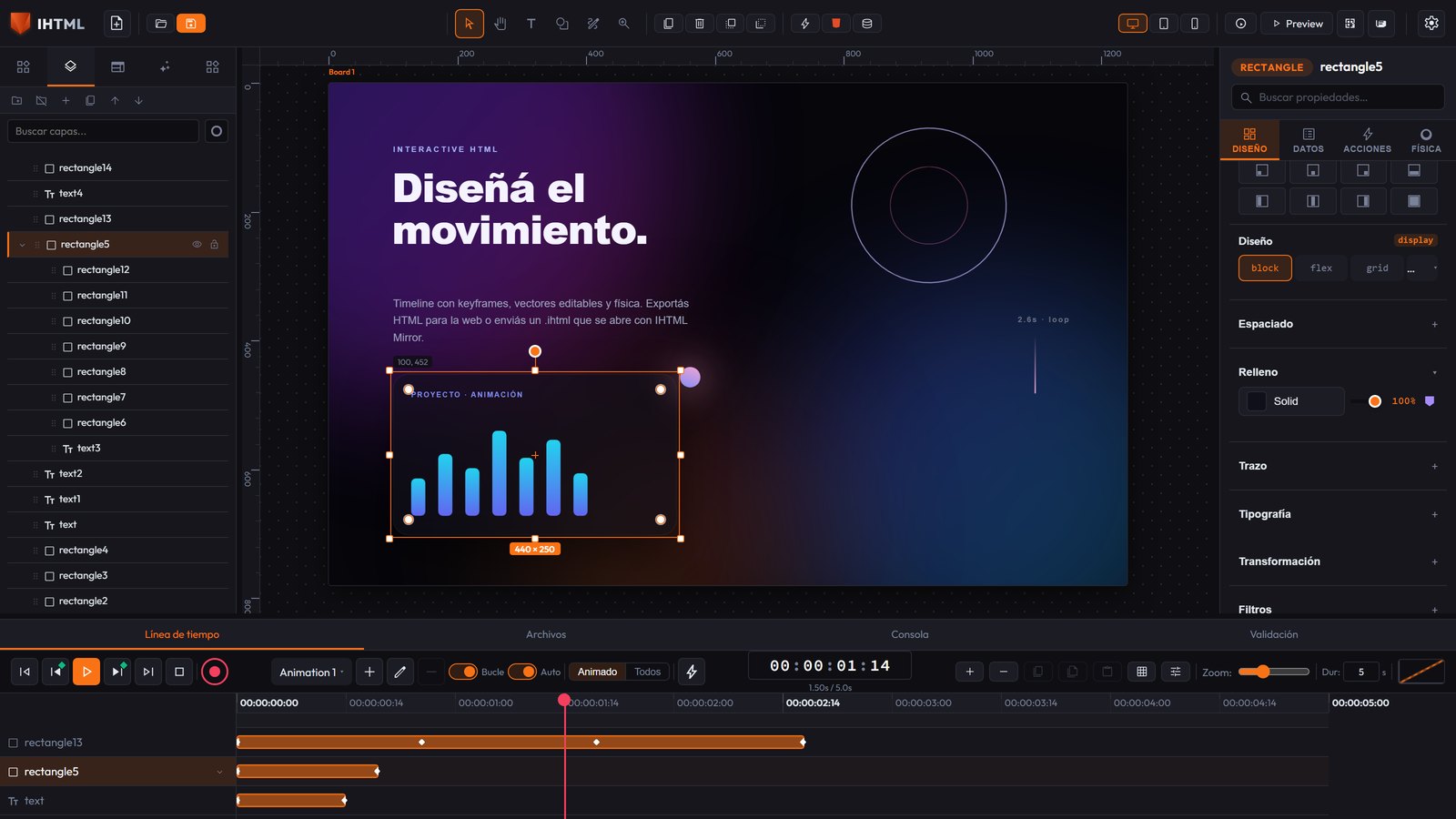This screenshot has height=819, width=1456.
Task: Select the grid display option
Action: point(1378,268)
